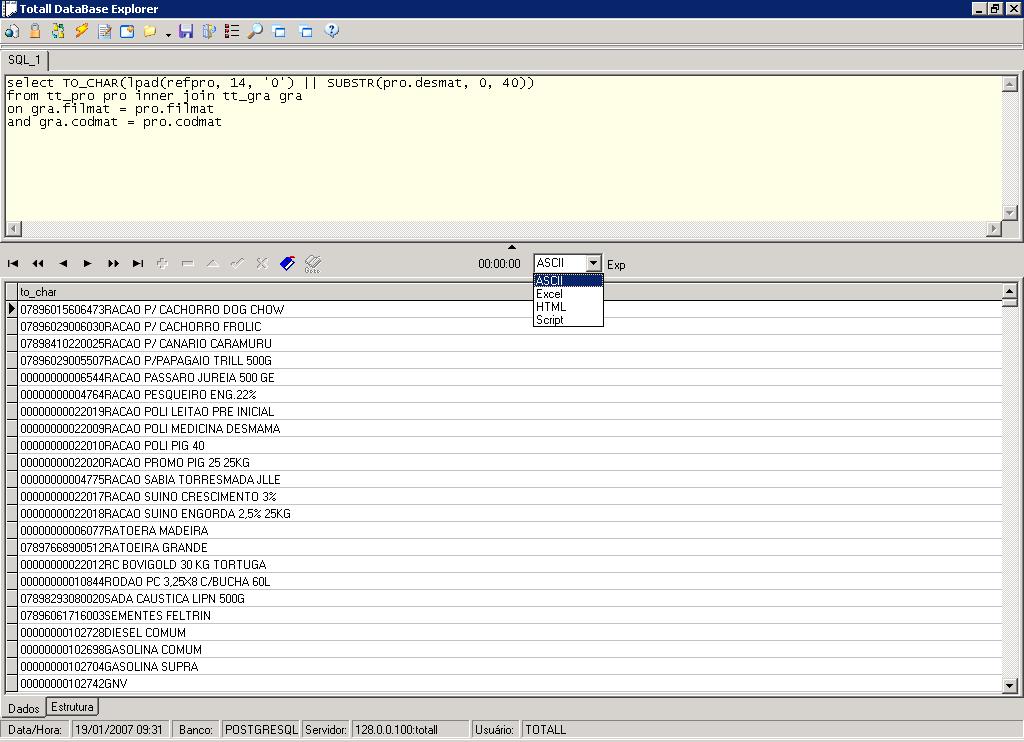Click the lightning bolt execute icon
Image resolution: width=1024 pixels, height=742 pixels.
pyautogui.click(x=81, y=31)
